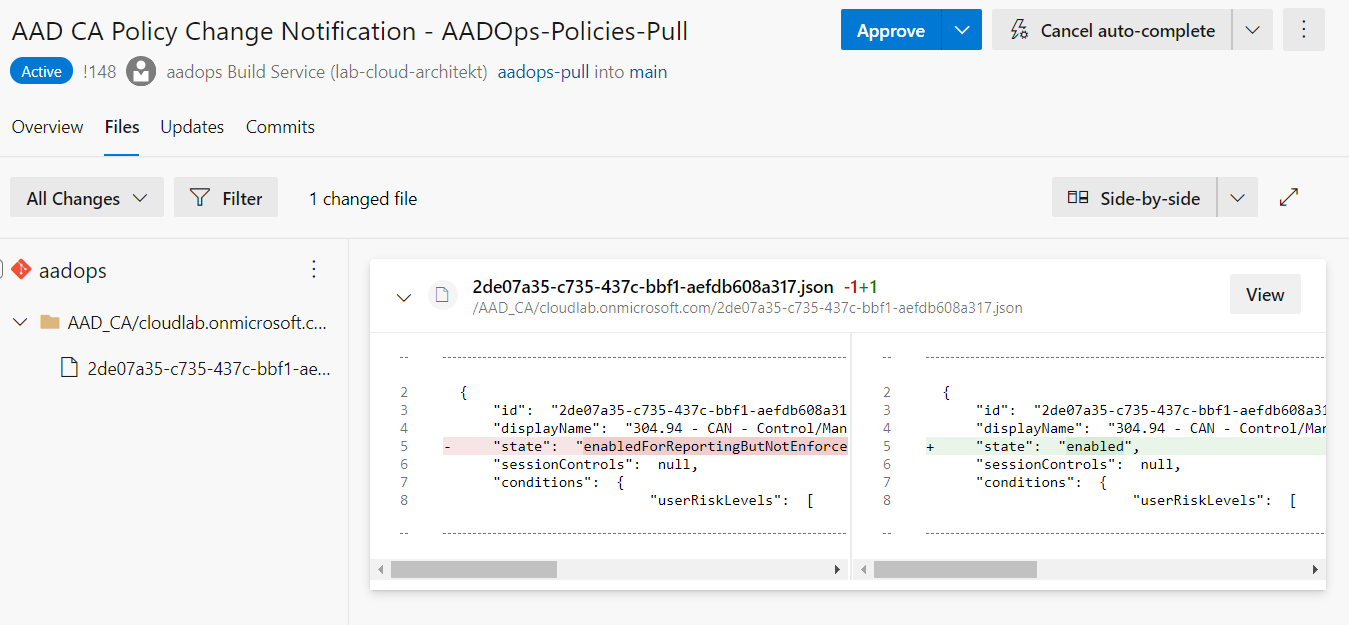The width and height of the screenshot is (1349, 625).
Task: Click the right diff horizontal scrollbar thumb
Action: pos(955,569)
